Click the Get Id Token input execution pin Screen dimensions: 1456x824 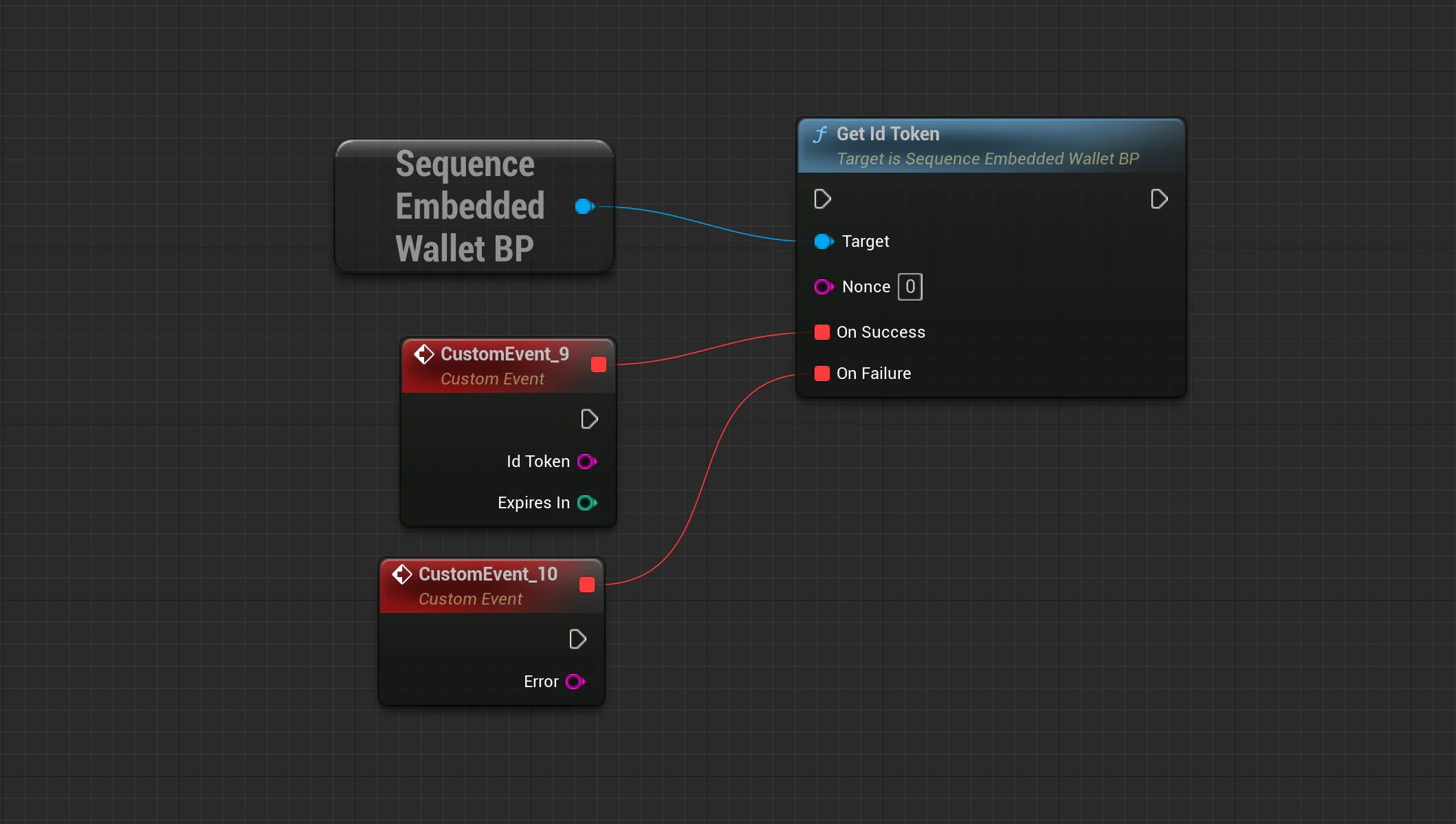coord(822,199)
